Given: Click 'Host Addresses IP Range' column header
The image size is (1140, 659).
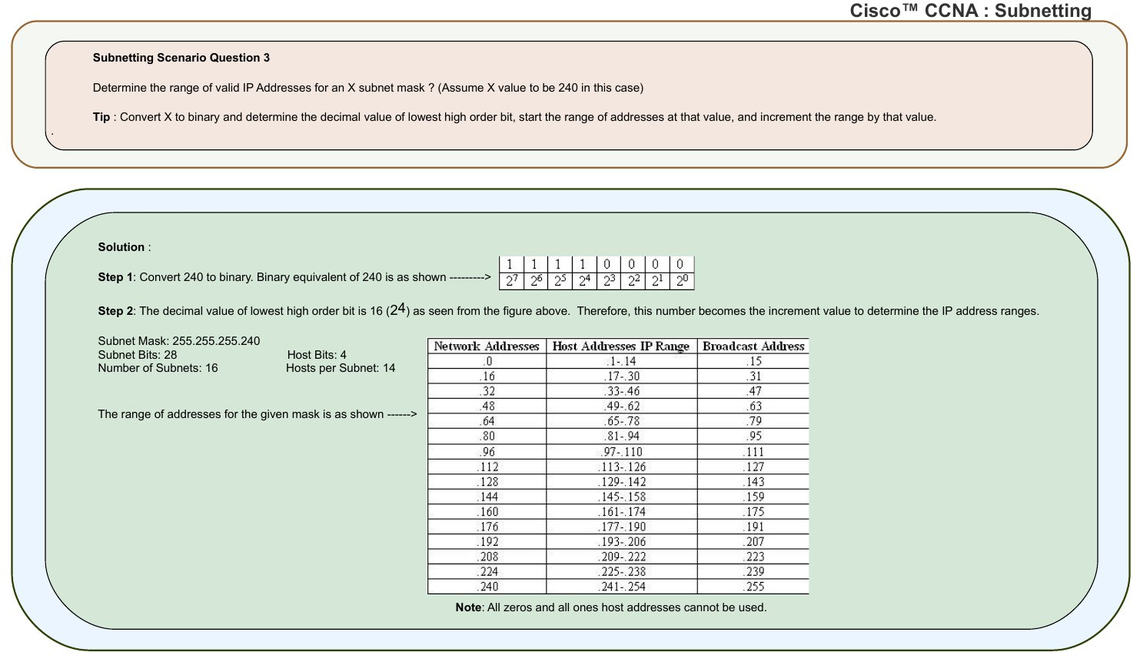Looking at the screenshot, I should click(622, 346).
